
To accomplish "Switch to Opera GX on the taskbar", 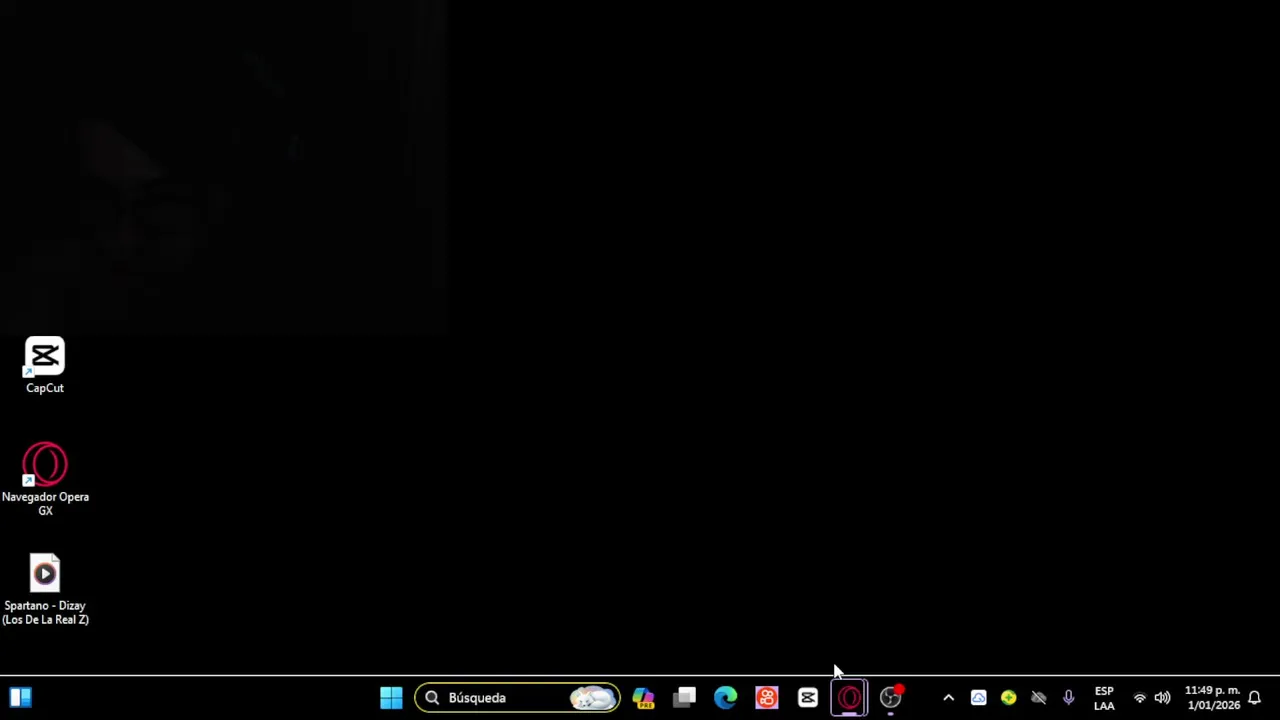I will [849, 698].
